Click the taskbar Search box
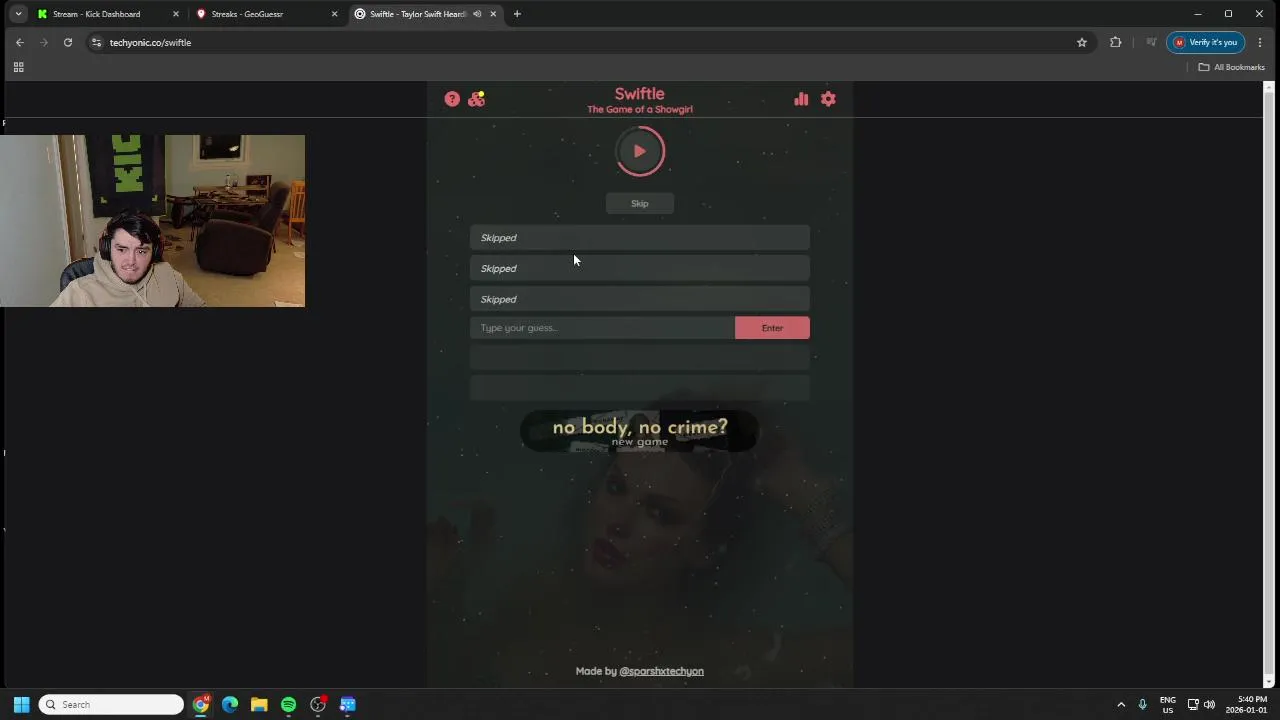This screenshot has width=1280, height=720. [111, 704]
